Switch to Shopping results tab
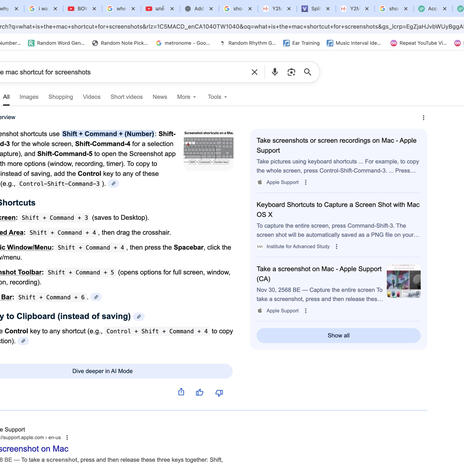 61,97
